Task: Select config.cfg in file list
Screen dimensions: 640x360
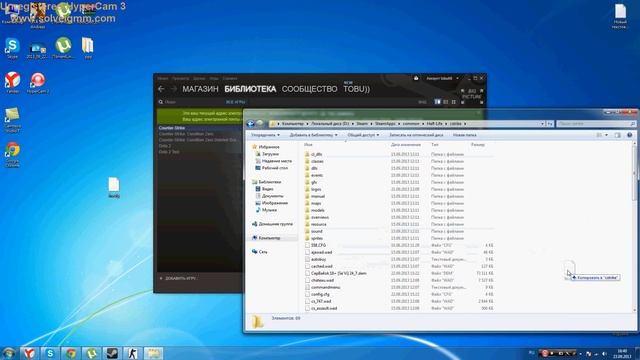Action: coord(320,294)
